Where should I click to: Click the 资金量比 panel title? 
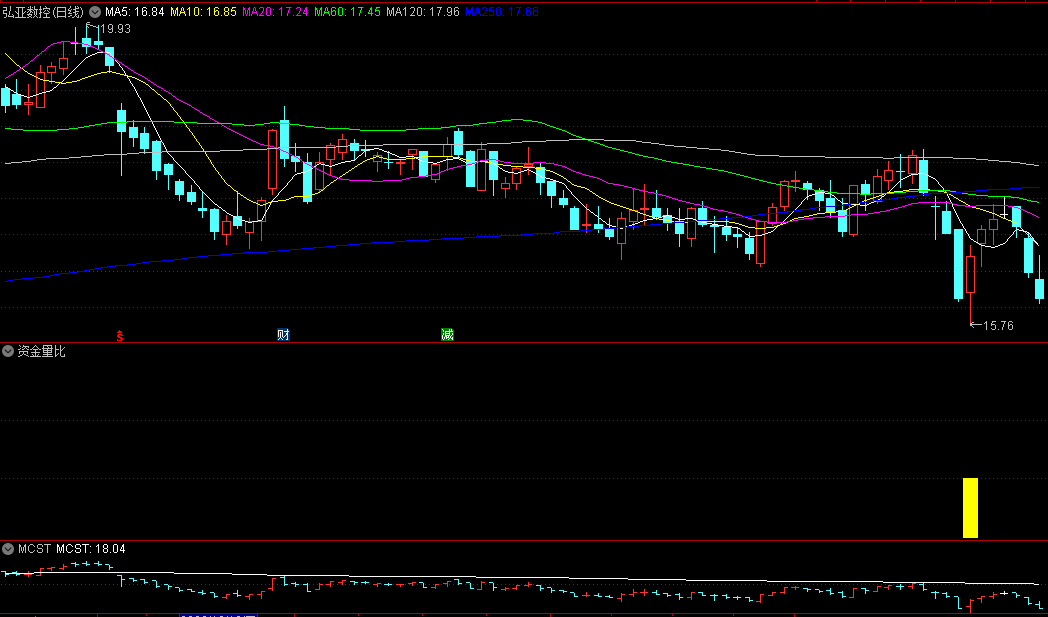[41, 351]
